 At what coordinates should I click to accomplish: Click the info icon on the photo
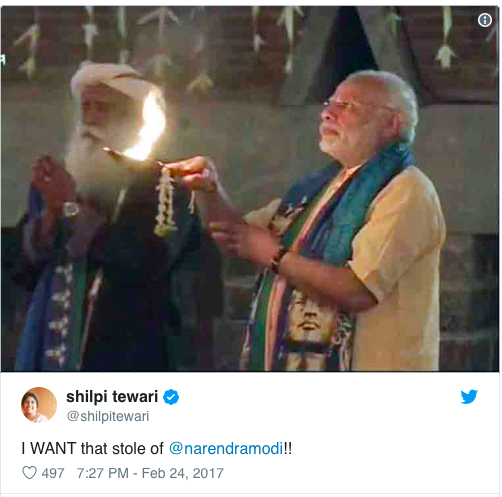coord(485,20)
